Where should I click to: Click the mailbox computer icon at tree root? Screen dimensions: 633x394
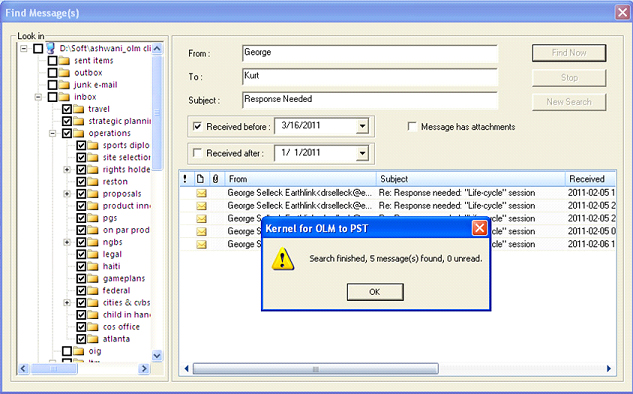click(x=50, y=48)
